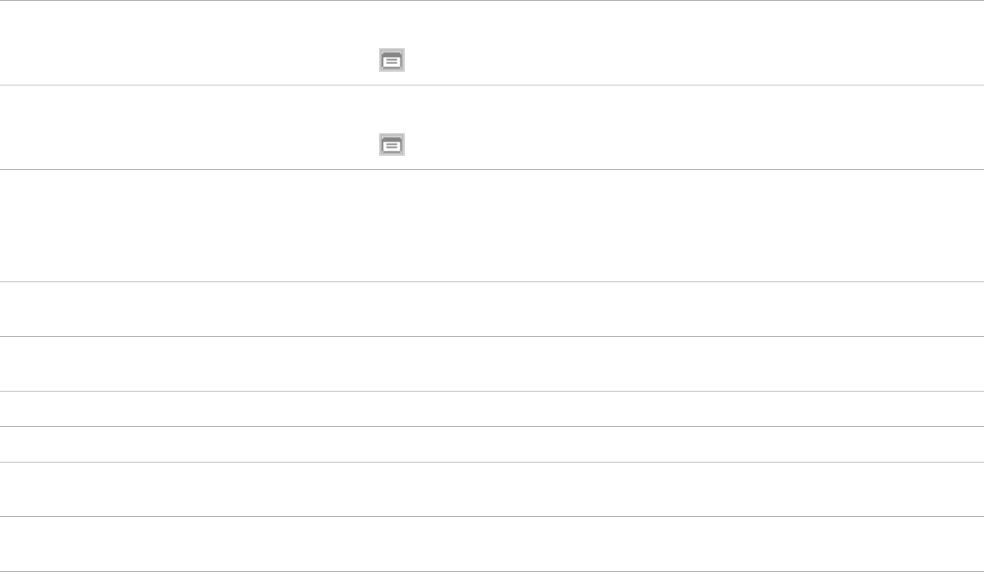Click the tall empty third row

pyautogui.click(x=492, y=225)
